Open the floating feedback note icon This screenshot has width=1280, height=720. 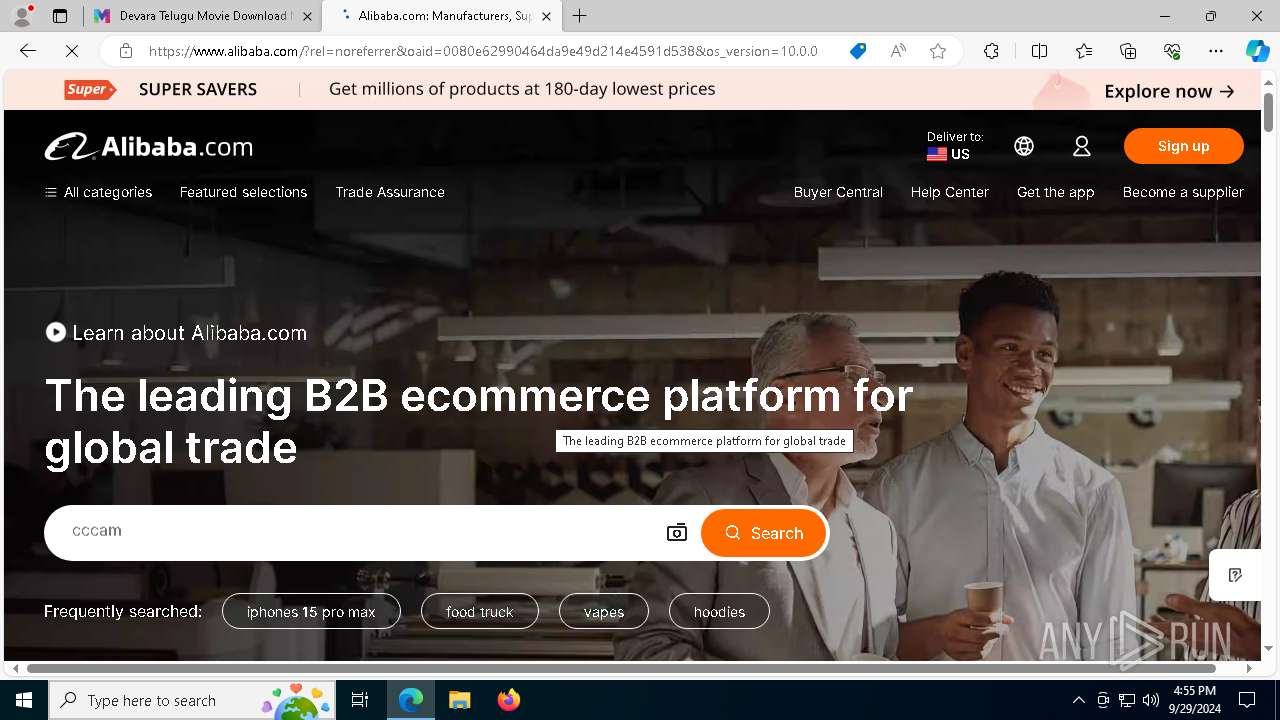click(x=1235, y=575)
